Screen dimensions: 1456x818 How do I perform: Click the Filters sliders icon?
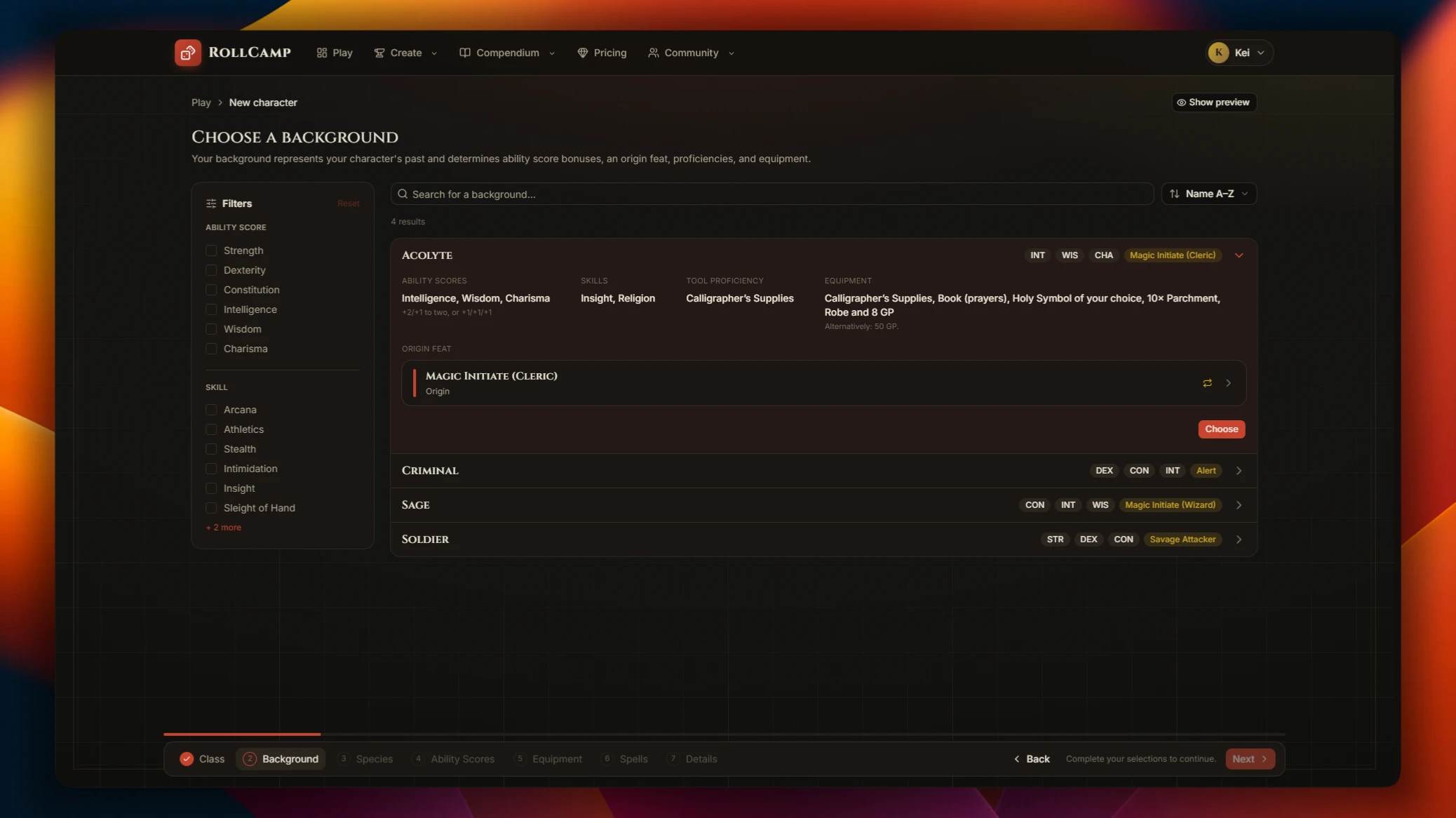pyautogui.click(x=211, y=203)
